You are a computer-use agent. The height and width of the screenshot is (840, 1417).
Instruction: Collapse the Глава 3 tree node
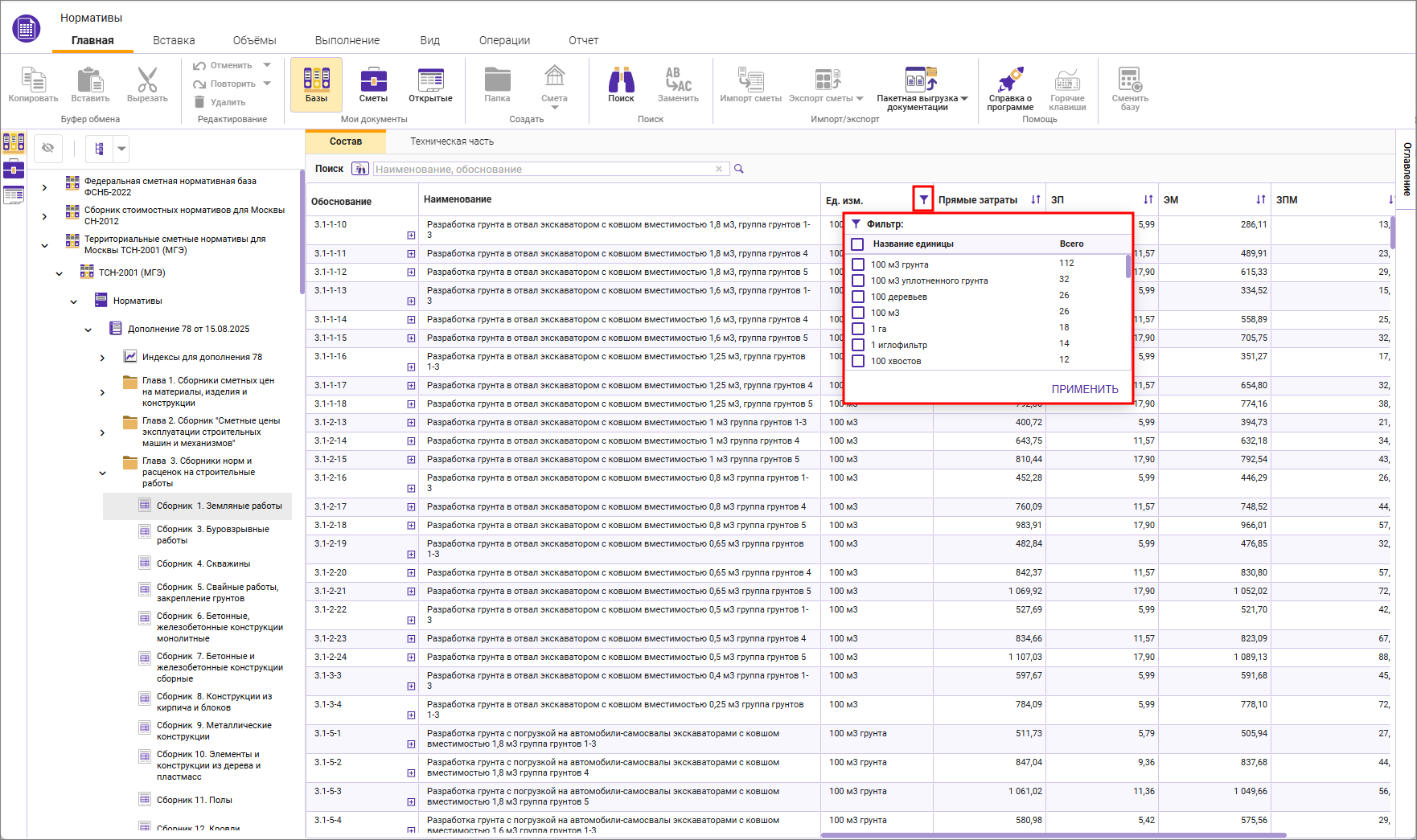(102, 473)
